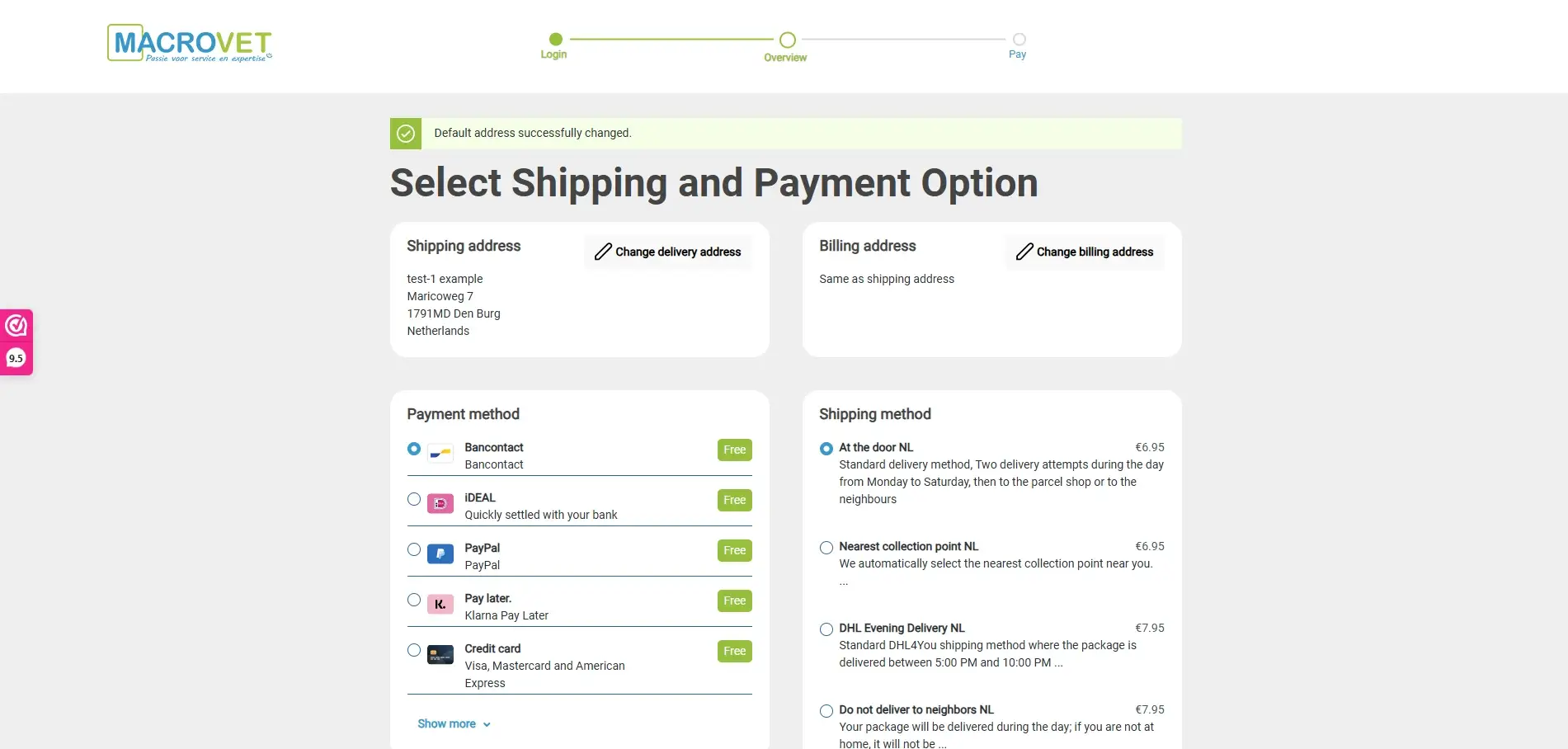Click Change billing address
Image resolution: width=1568 pixels, height=749 pixels.
coord(1096,252)
